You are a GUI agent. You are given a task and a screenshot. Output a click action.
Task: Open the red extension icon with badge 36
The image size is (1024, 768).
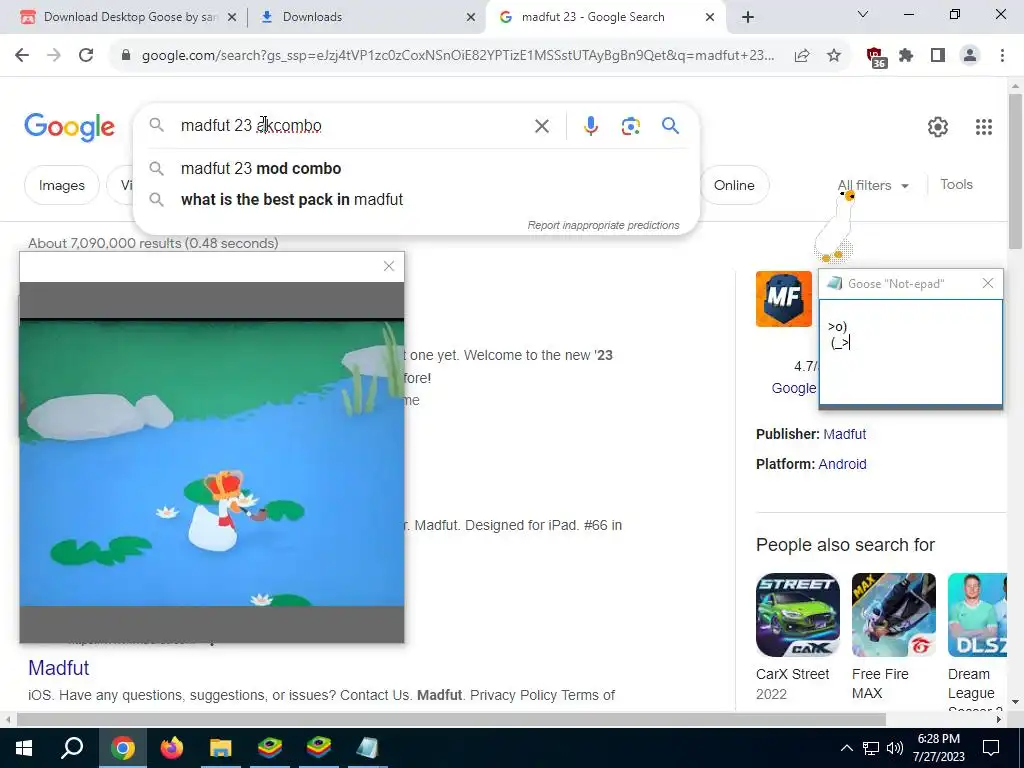tap(876, 57)
